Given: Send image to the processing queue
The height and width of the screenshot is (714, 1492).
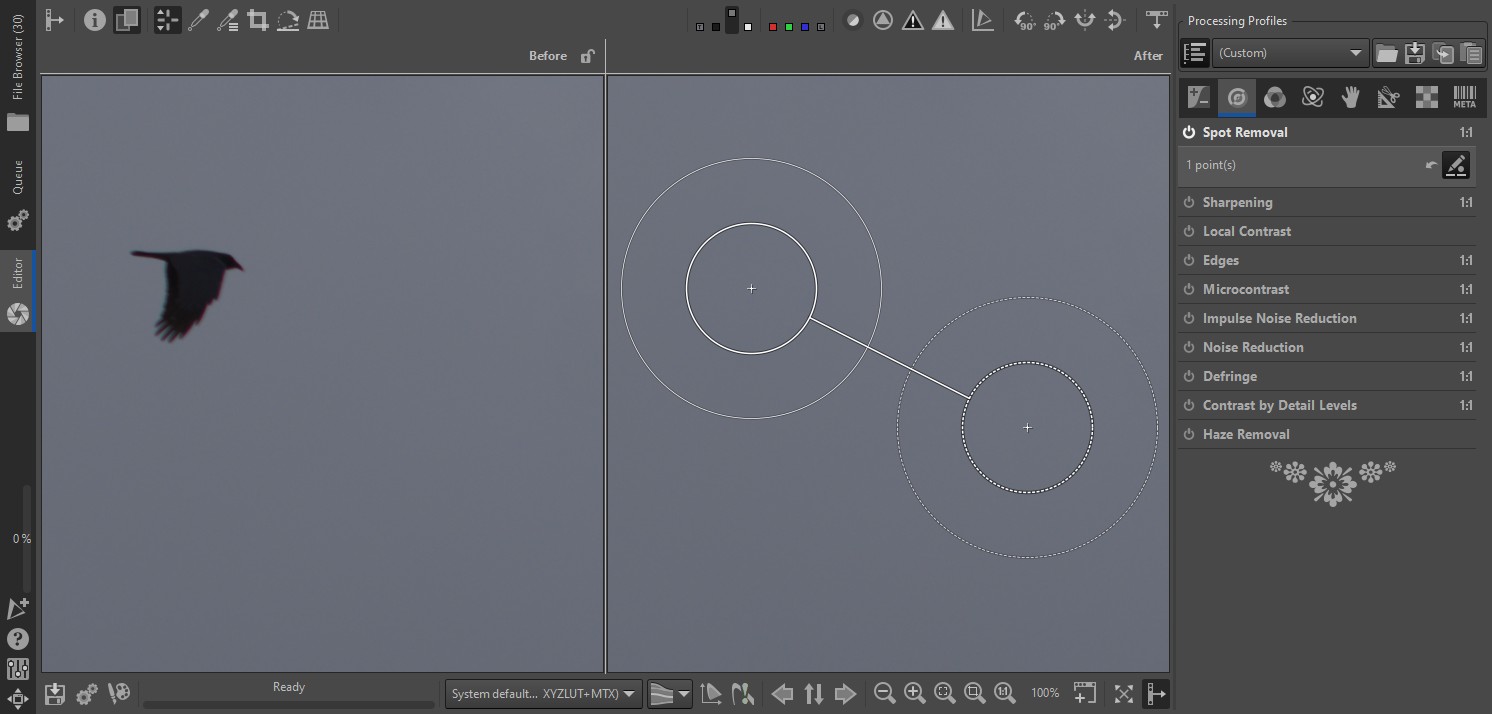Looking at the screenshot, I should pos(87,693).
